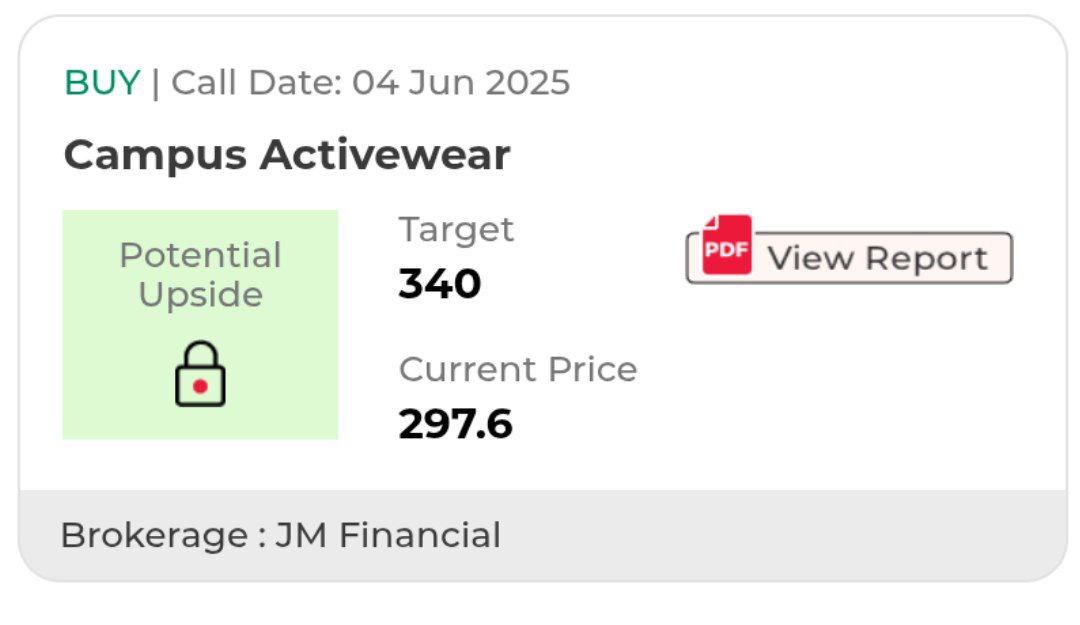Image resolution: width=1080 pixels, height=625 pixels.
Task: Click the View Report text
Action: point(877,258)
